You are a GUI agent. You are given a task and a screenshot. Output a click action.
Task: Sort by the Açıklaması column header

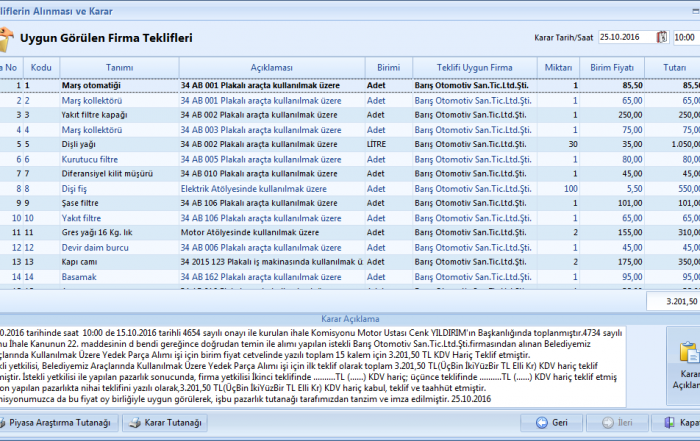click(x=271, y=67)
